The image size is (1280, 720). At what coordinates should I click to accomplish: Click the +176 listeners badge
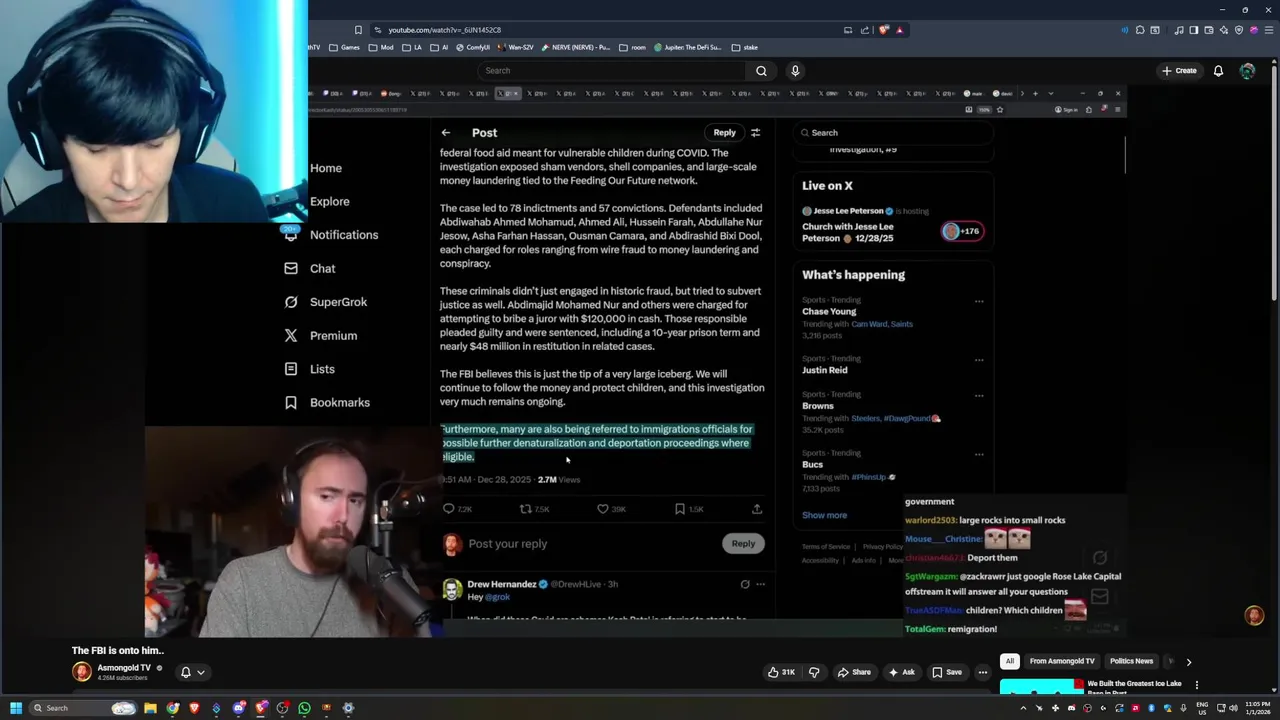(x=963, y=231)
